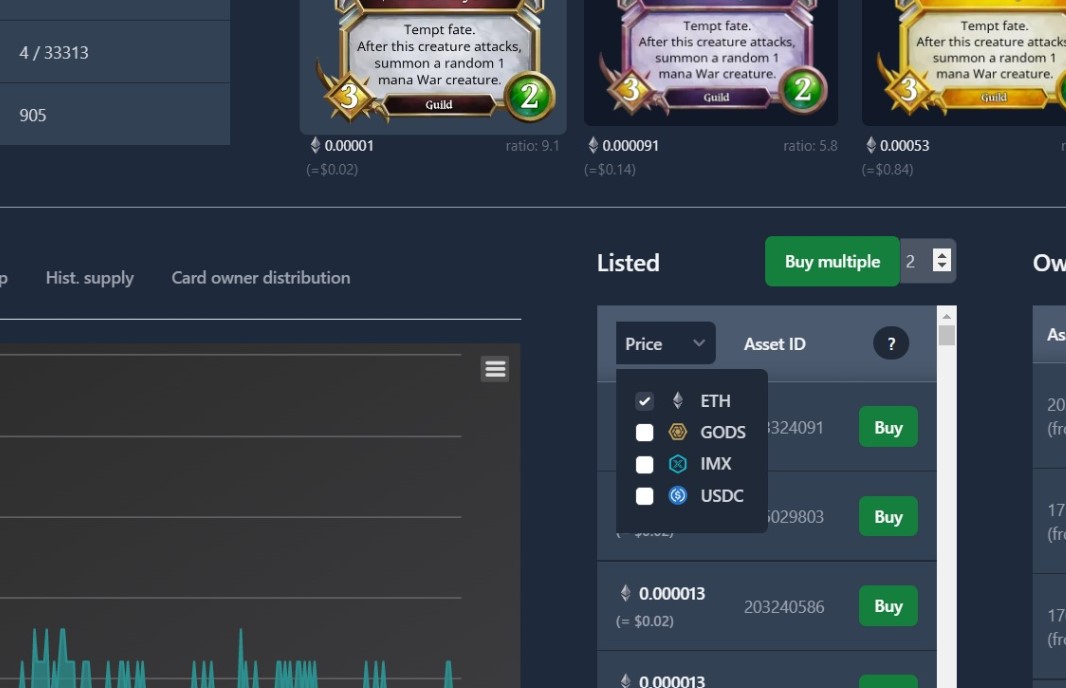The image size is (1066, 688).
Task: Click the Listed panel scrollbar thumb
Action: pos(946,335)
